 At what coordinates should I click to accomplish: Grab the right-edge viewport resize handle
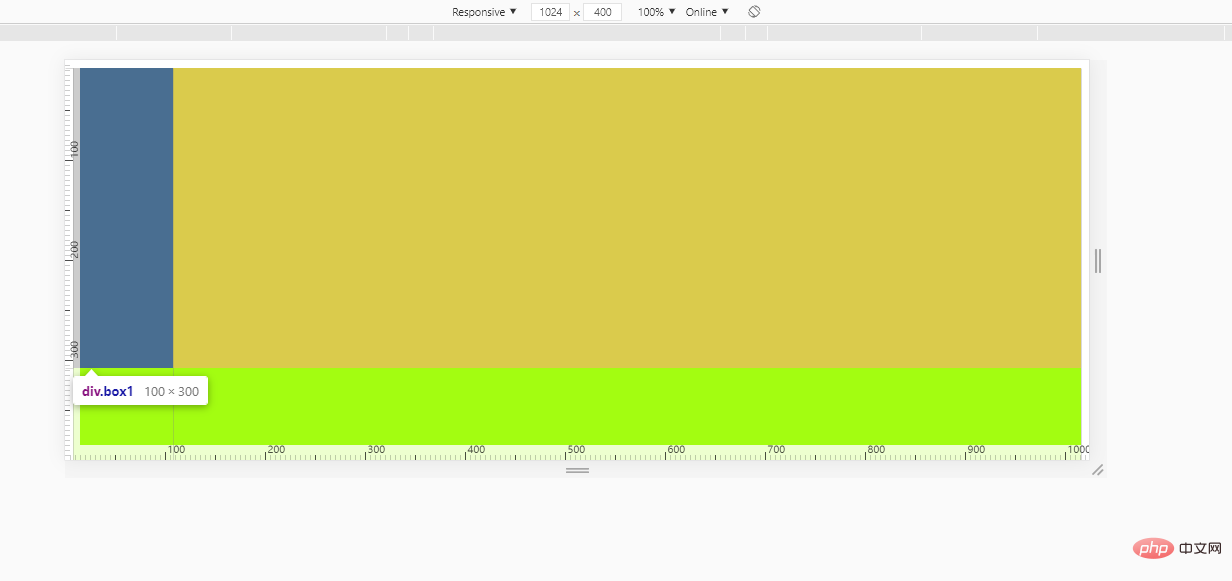point(1098,261)
